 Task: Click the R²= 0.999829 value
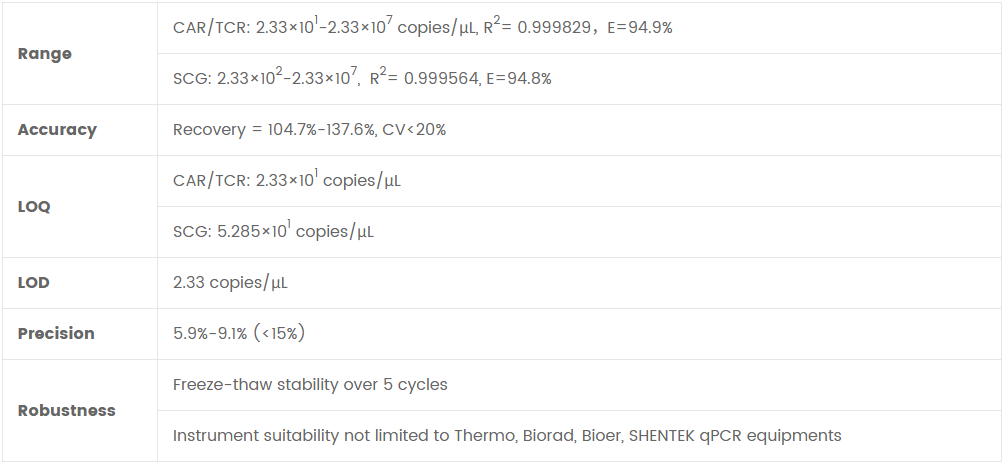[x=535, y=28]
